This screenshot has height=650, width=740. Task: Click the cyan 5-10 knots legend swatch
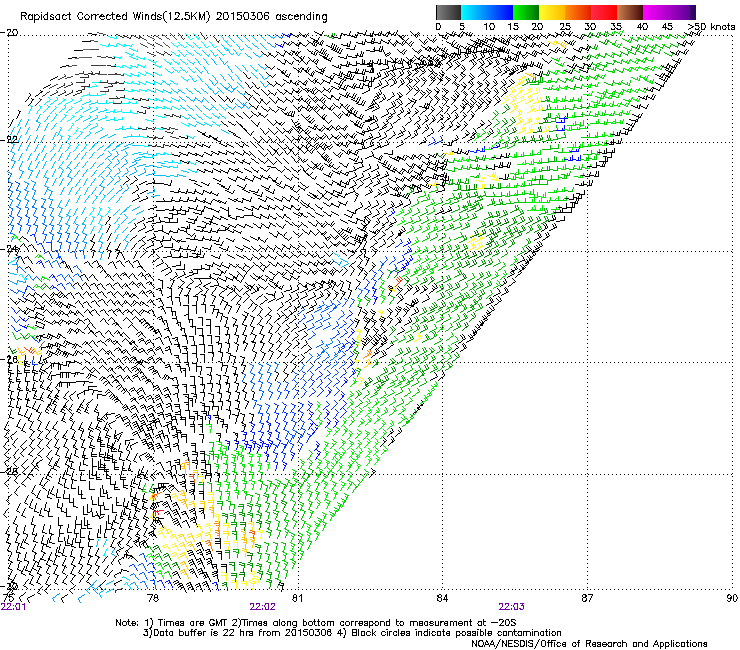474,12
